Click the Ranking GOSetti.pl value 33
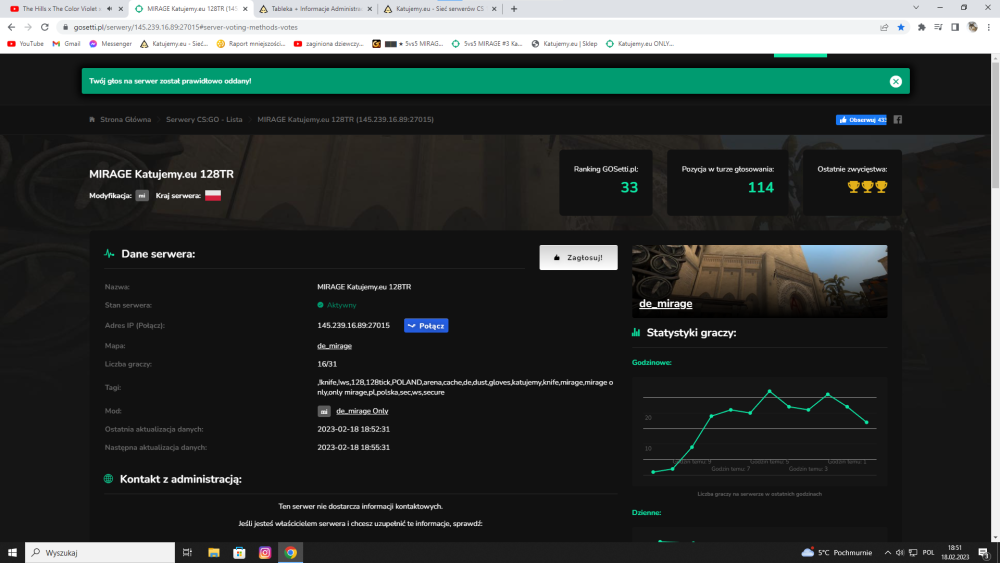 (629, 187)
